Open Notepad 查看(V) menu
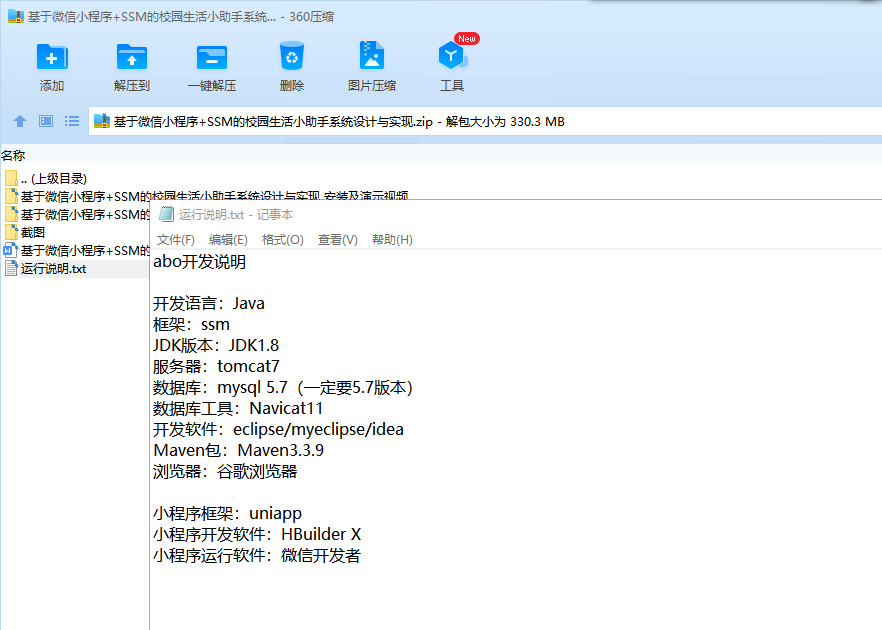The width and height of the screenshot is (882, 630). [x=338, y=240]
